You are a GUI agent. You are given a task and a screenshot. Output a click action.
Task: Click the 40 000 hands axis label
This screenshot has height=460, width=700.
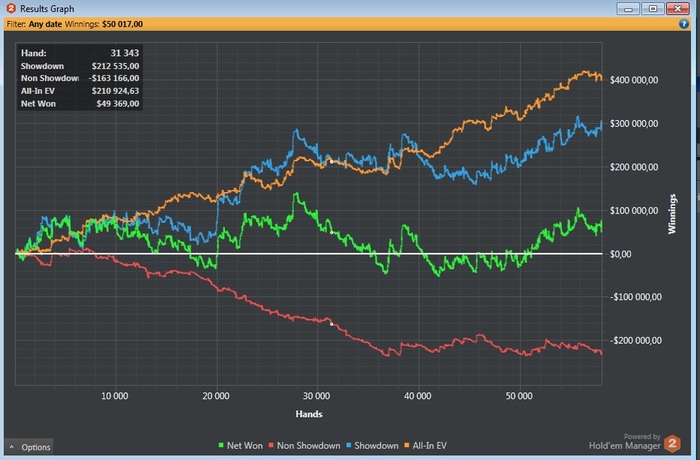[418, 396]
